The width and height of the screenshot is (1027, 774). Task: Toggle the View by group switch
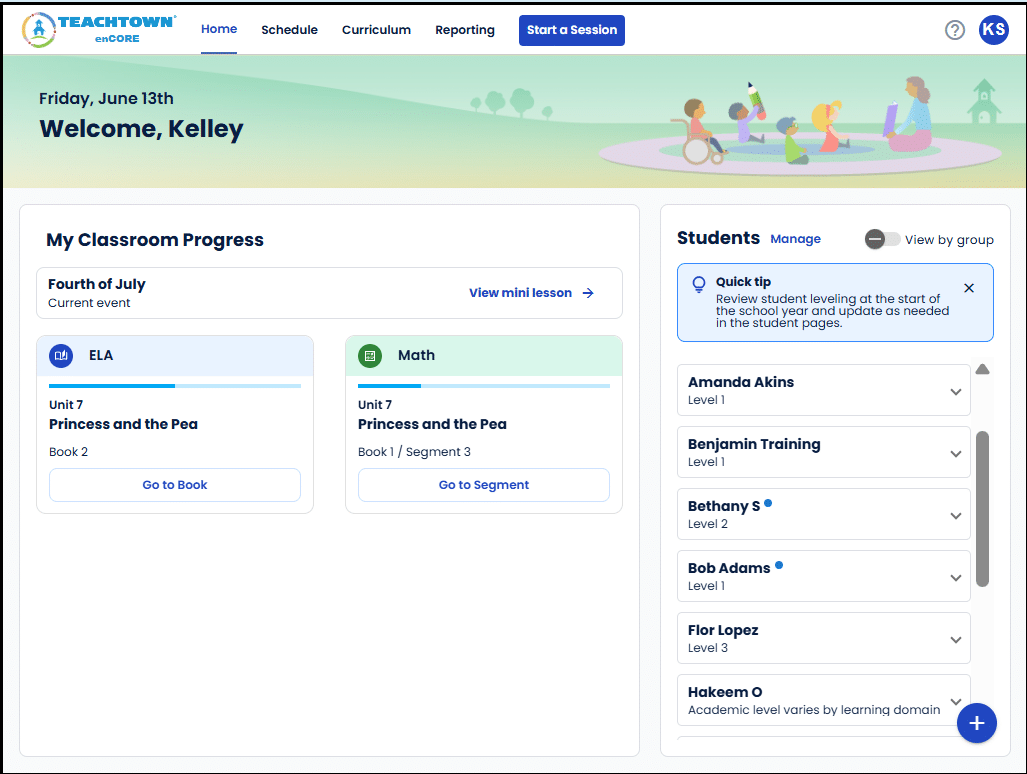882,239
